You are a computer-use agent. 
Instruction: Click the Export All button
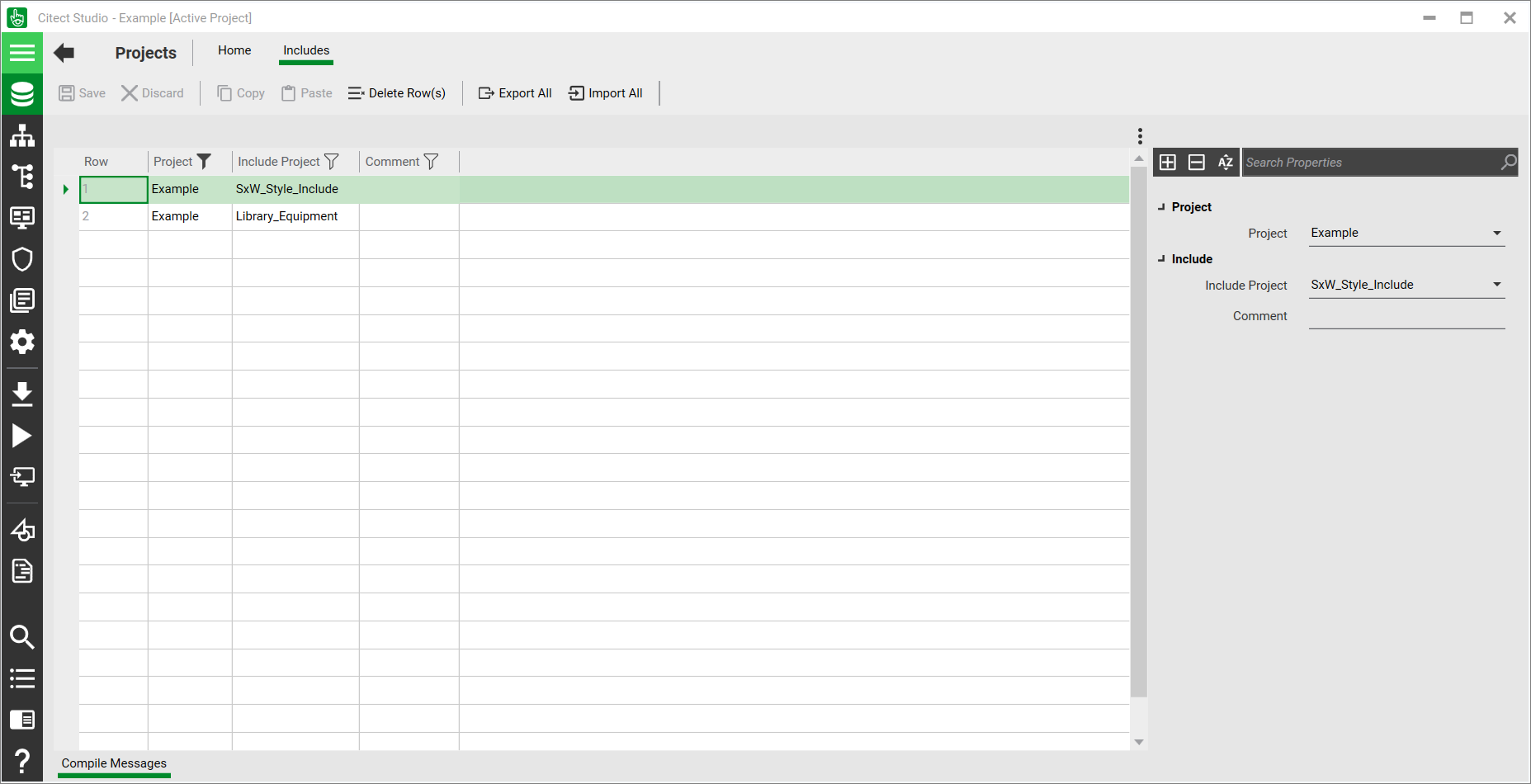(x=515, y=93)
